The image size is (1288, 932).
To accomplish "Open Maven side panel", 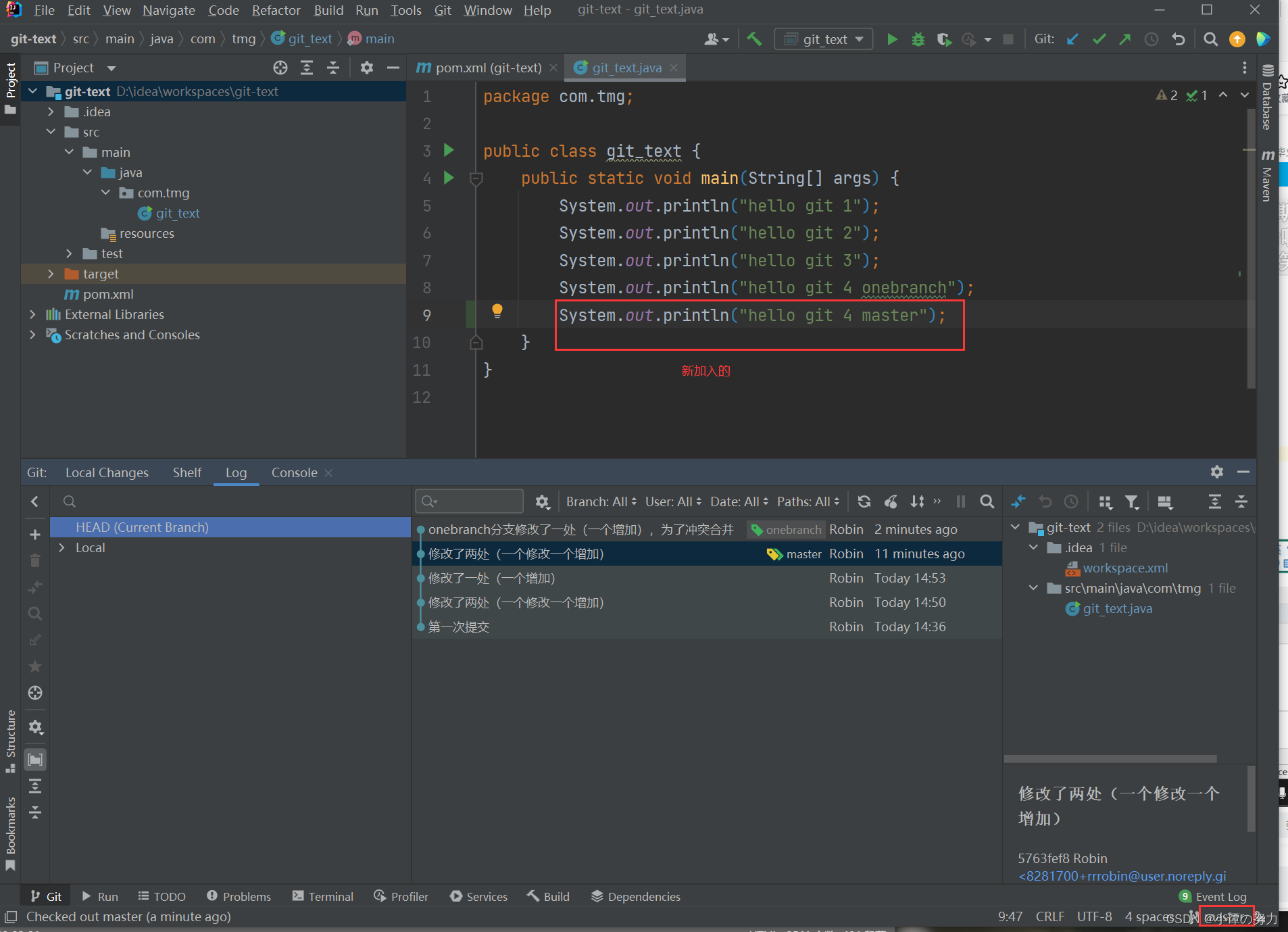I will (1267, 174).
